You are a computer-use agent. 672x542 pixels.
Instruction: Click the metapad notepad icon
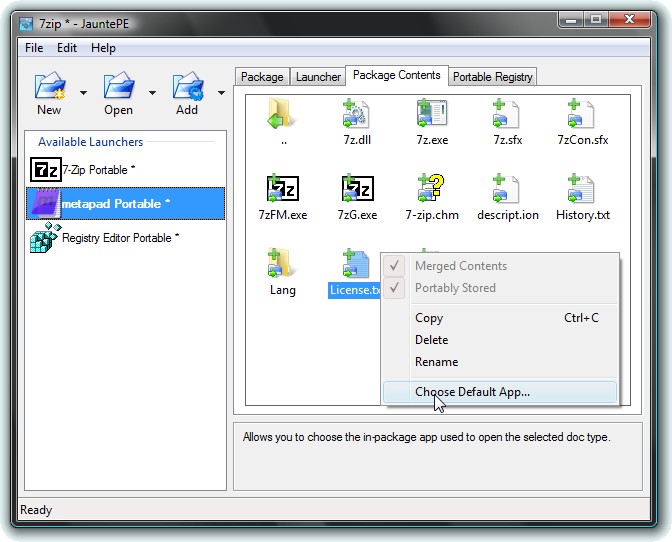[x=45, y=203]
